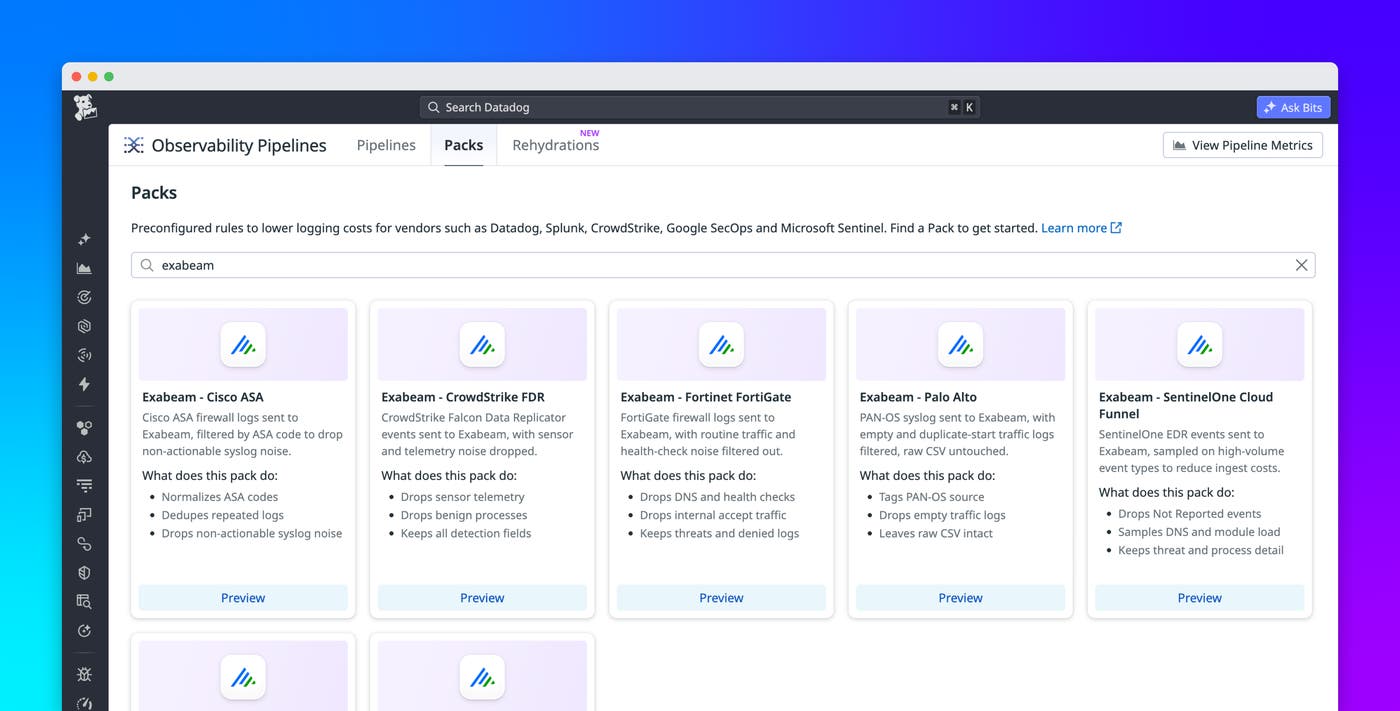1400x711 pixels.
Task: Click external link icon beside Learn more
Action: 1116,228
